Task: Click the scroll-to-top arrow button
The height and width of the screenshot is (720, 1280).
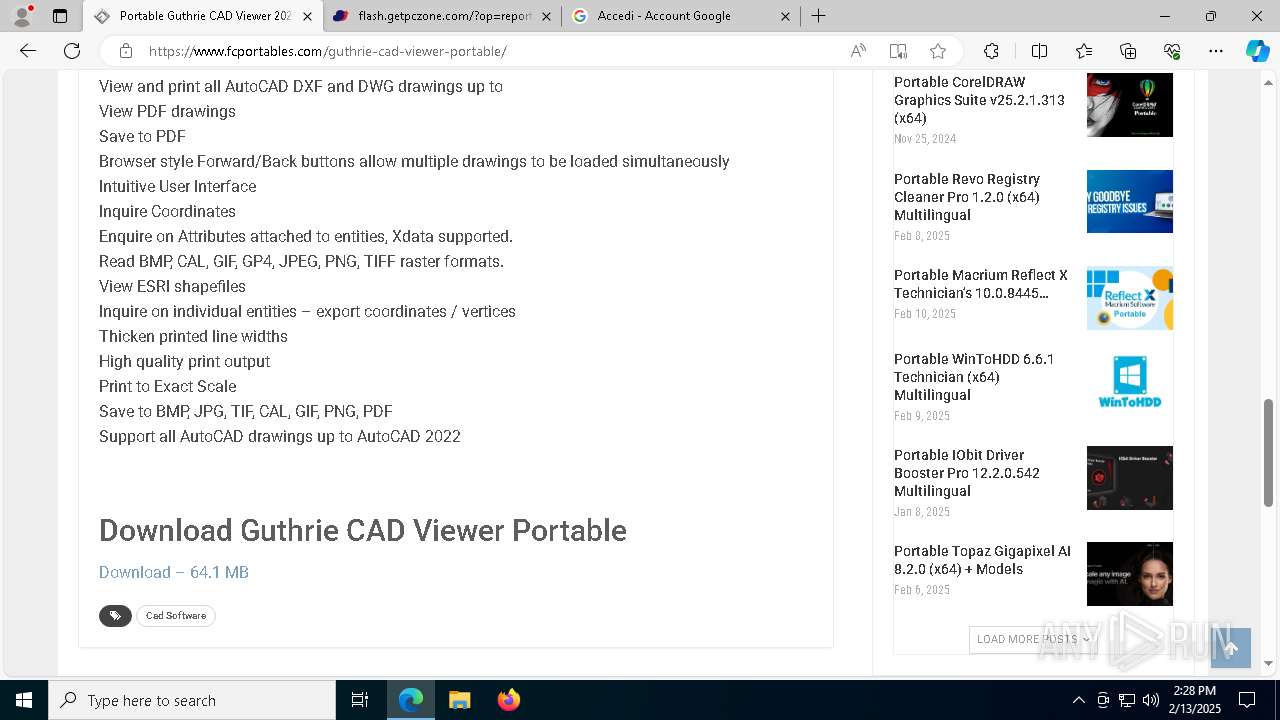Action: [1231, 648]
